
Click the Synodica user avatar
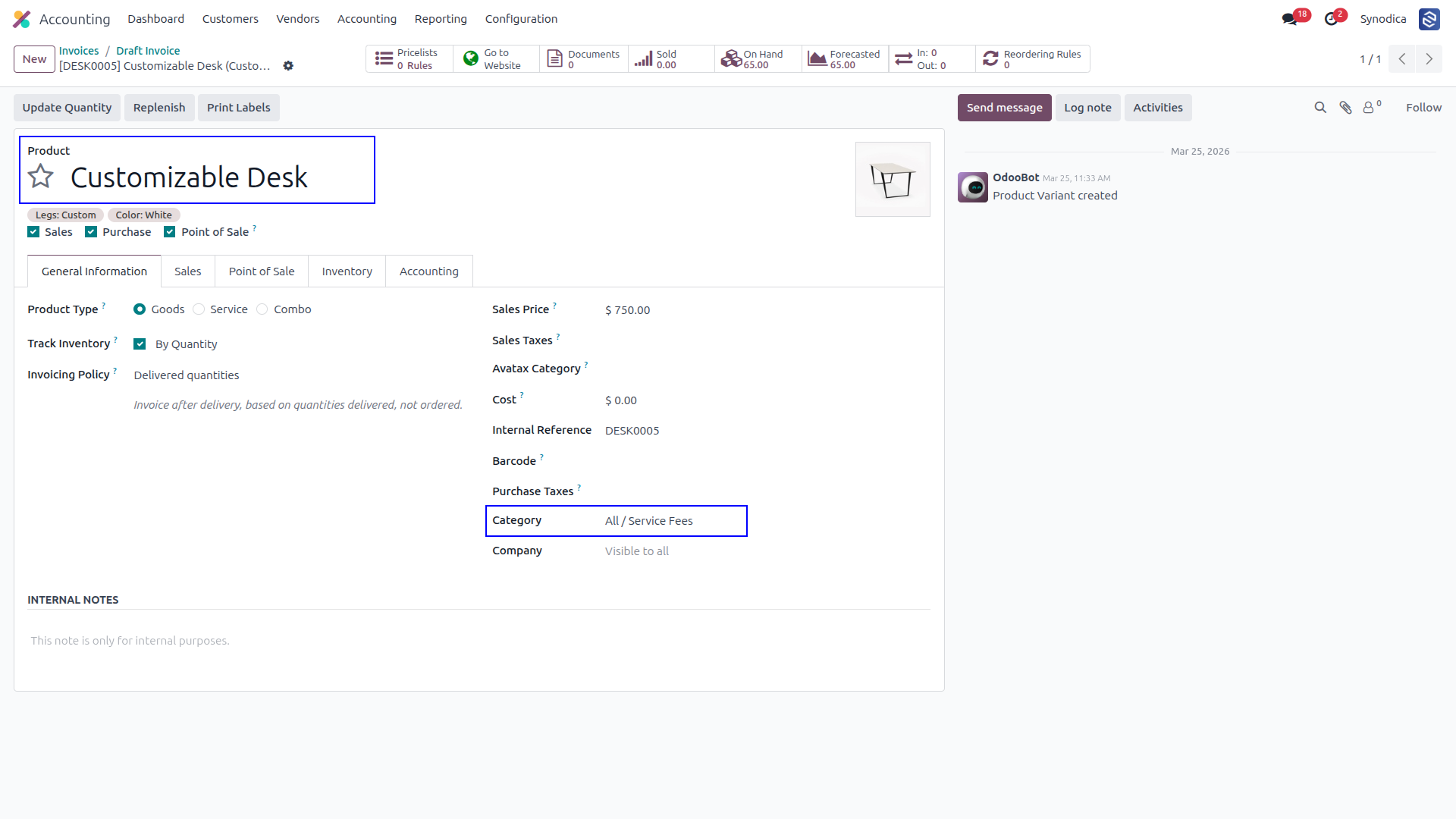[1429, 19]
